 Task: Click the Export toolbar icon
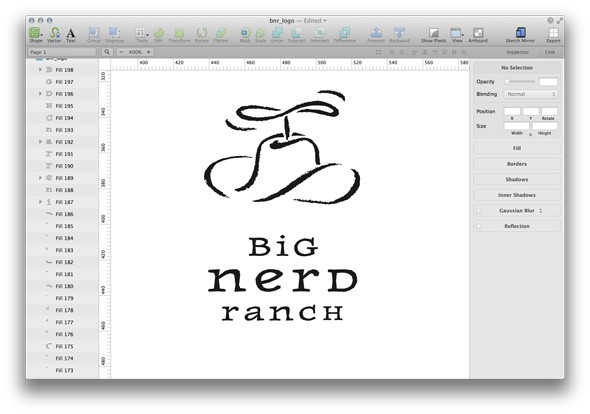tap(553, 35)
